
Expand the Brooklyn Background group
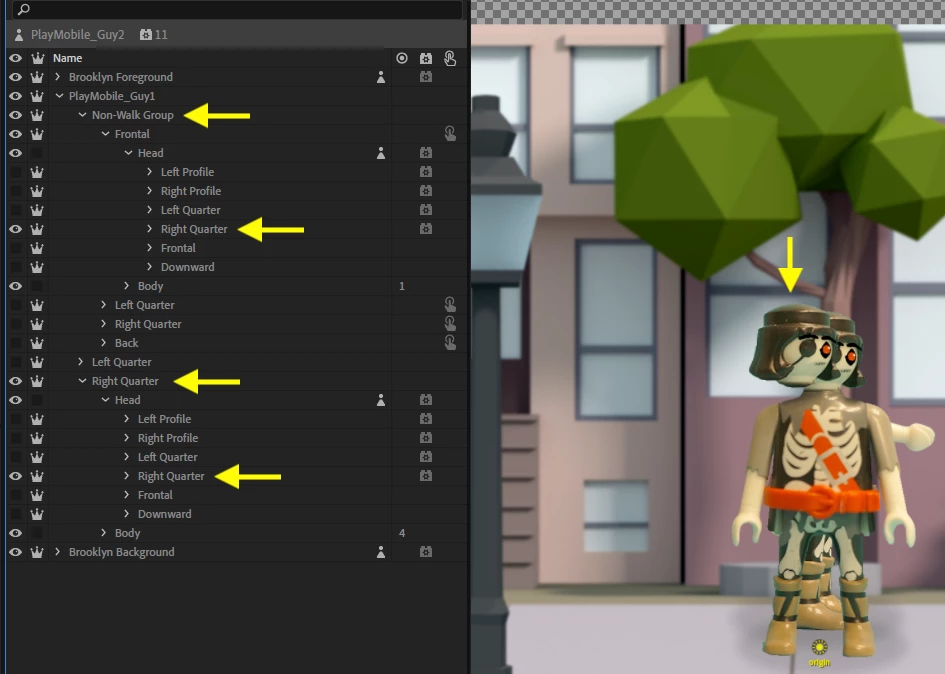(x=58, y=552)
